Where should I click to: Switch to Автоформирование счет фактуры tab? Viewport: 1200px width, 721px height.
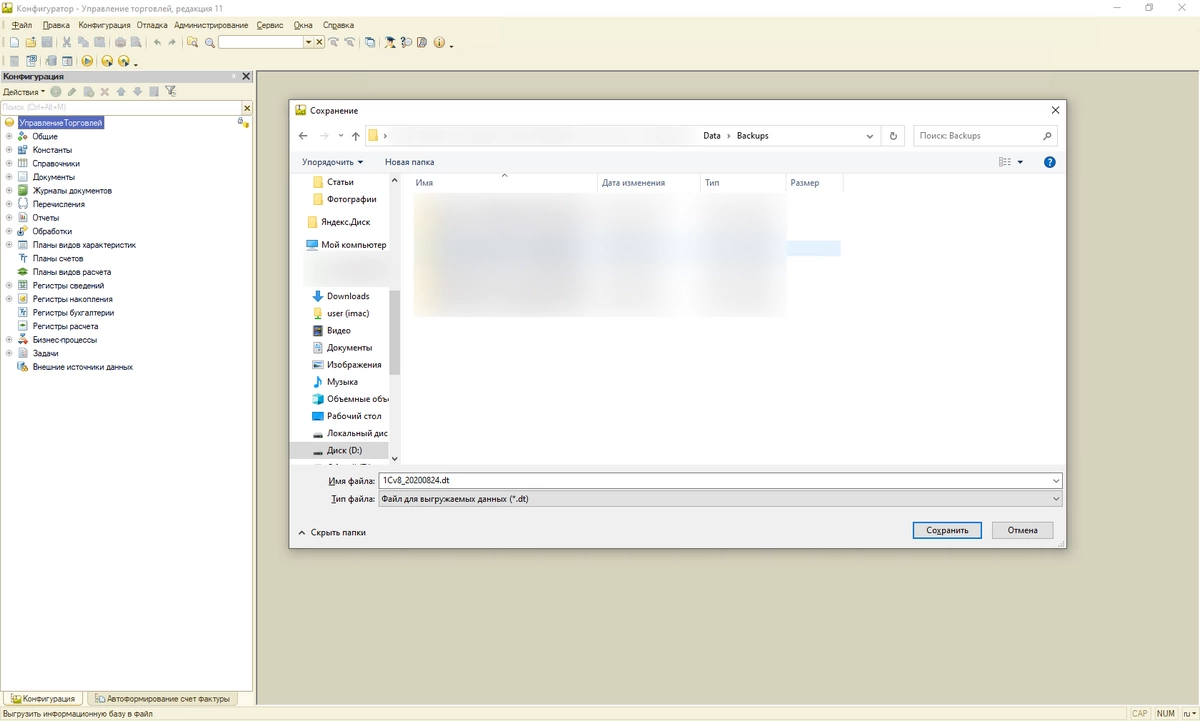pyautogui.click(x=161, y=699)
